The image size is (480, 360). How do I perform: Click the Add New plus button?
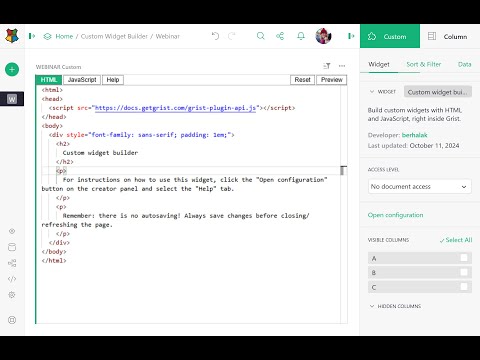[12, 69]
